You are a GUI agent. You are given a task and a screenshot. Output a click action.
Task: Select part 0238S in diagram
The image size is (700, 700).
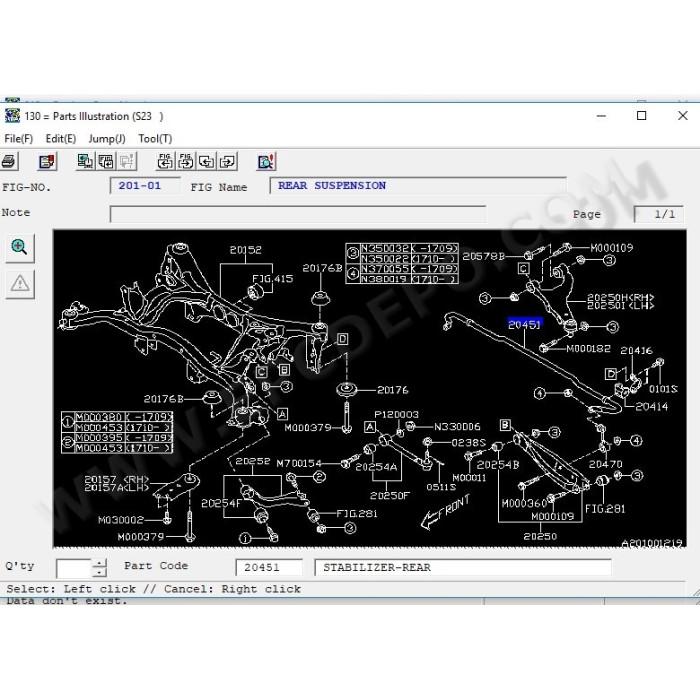point(468,442)
